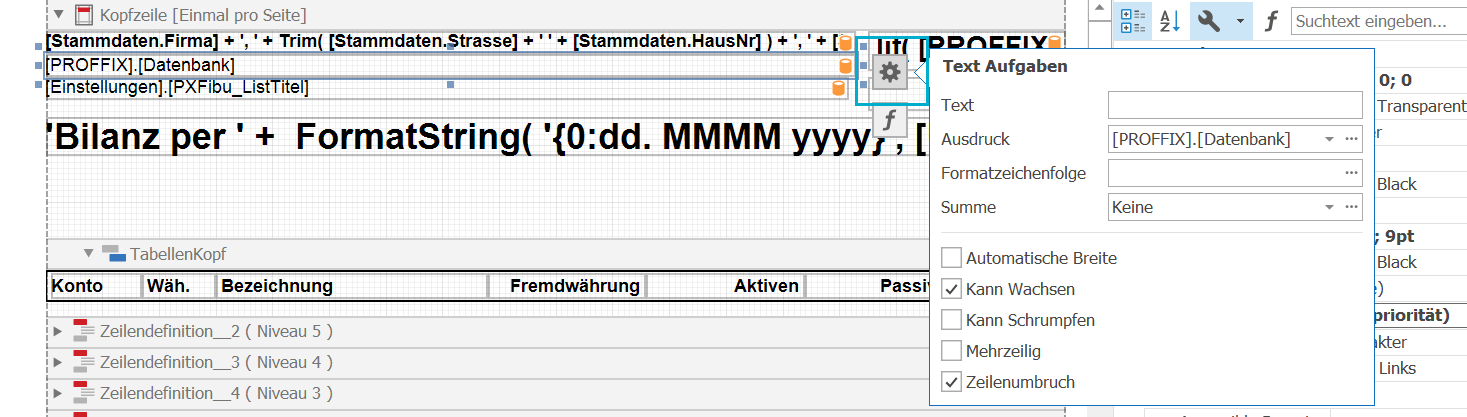This screenshot has width=1467, height=417.
Task: Open the dropdown arrow next to wrench
Action: tap(1240, 20)
